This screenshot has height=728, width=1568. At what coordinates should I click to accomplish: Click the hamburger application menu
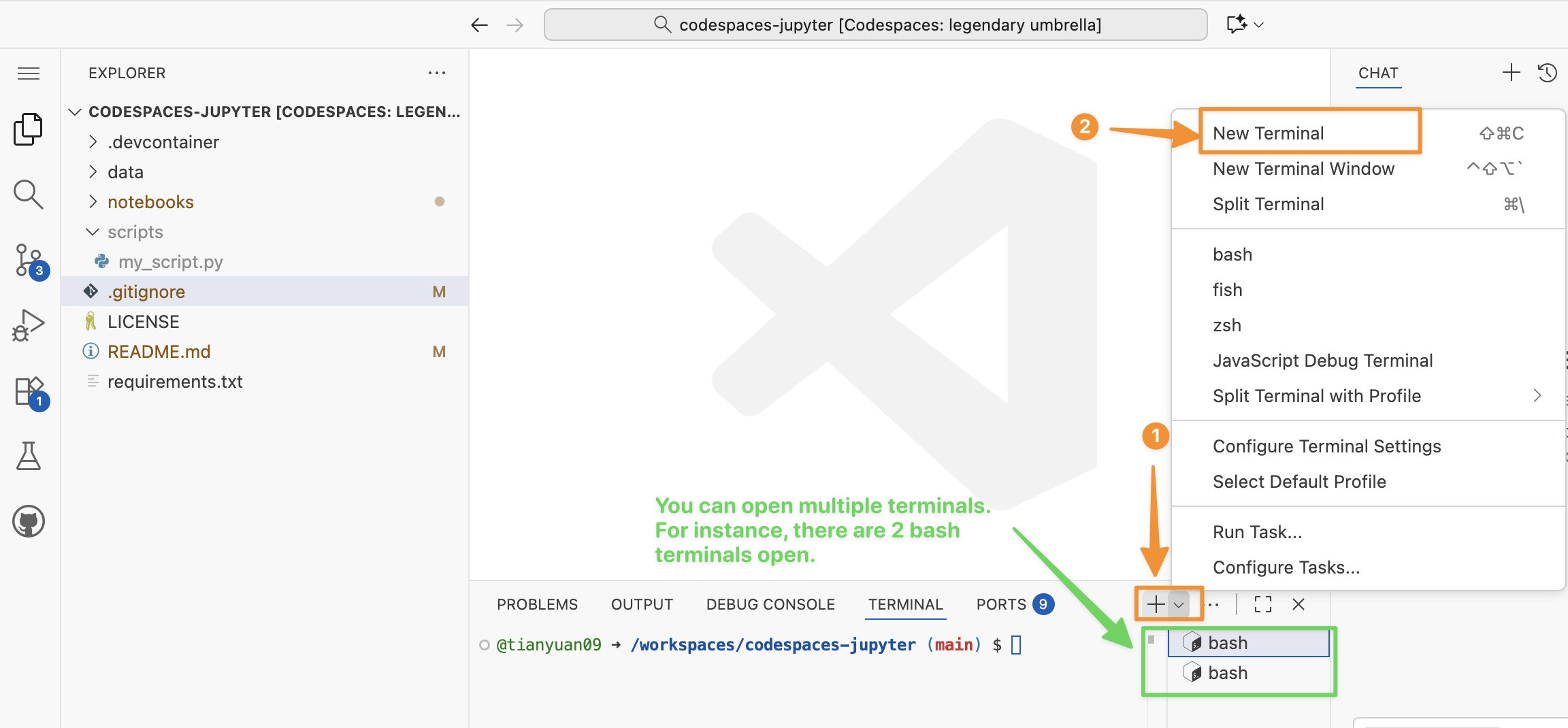28,73
